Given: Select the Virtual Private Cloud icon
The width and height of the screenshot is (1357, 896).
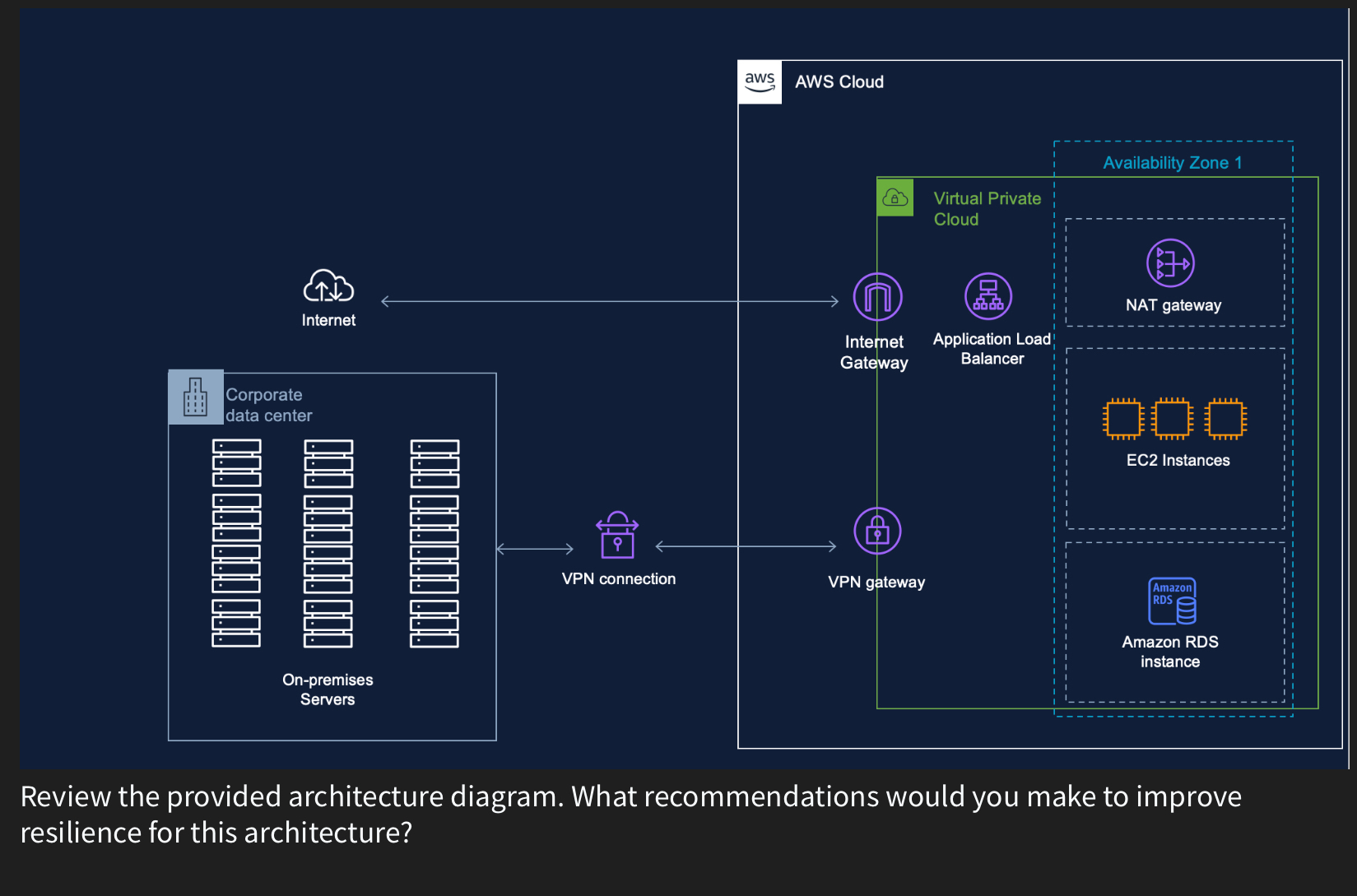Looking at the screenshot, I should click(895, 197).
